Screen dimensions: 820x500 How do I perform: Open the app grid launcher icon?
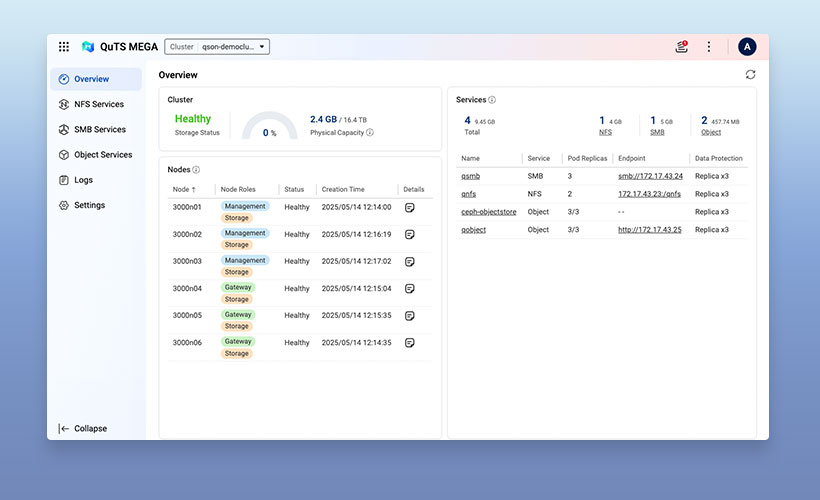point(64,47)
